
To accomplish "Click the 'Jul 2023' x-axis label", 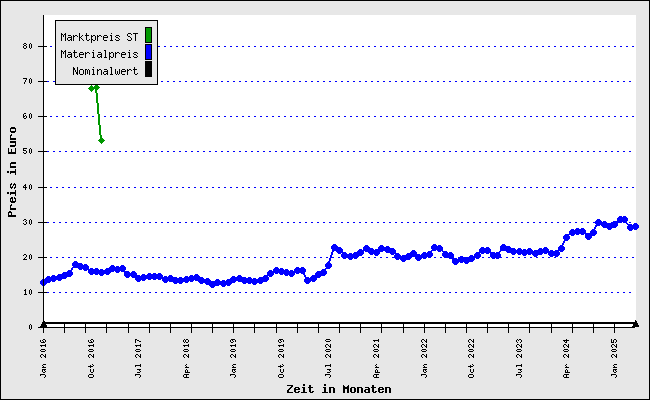I will 519,358.
